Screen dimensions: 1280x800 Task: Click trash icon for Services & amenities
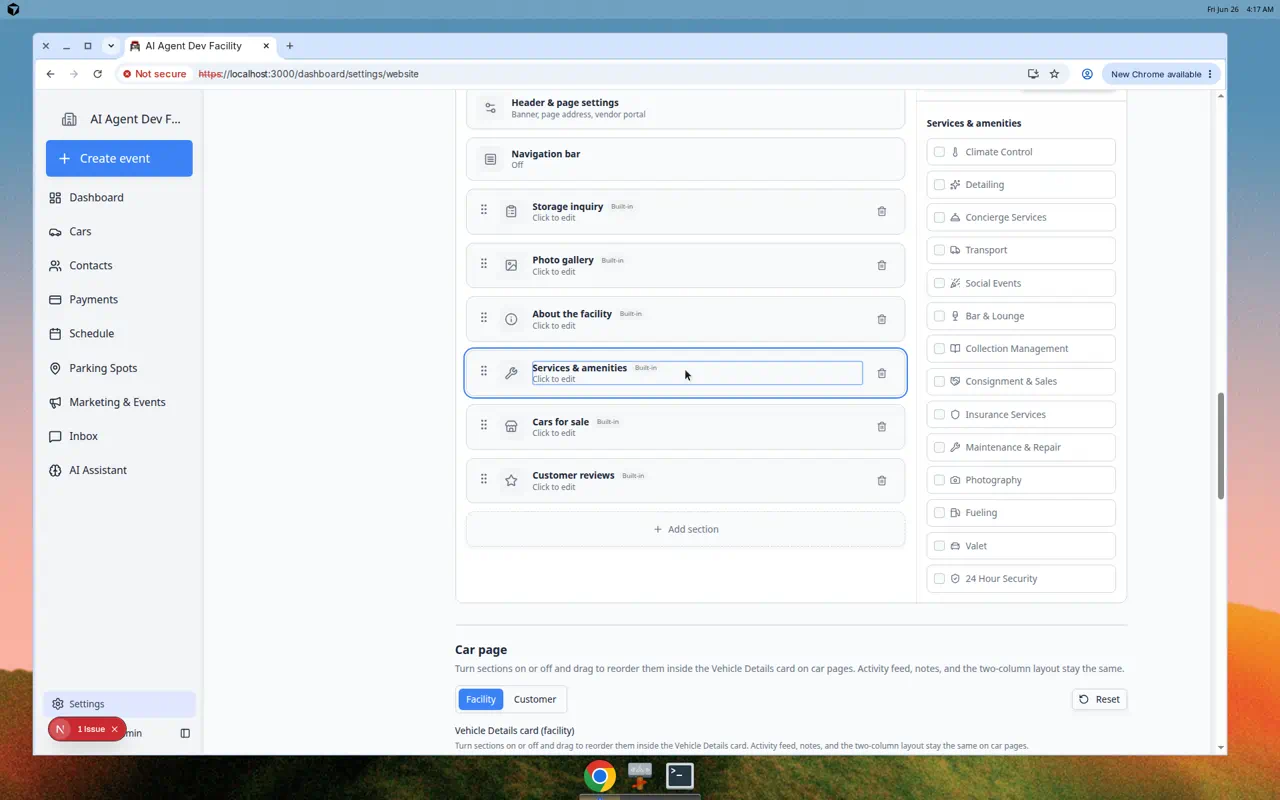point(881,374)
